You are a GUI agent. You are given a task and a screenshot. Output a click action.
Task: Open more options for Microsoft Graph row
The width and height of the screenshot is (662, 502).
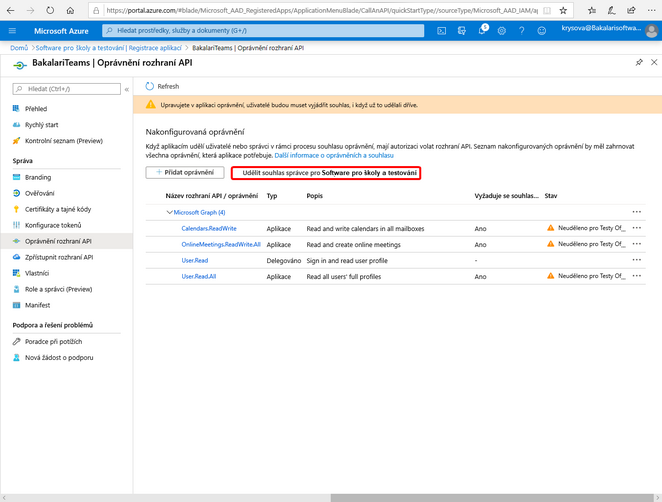[x=637, y=212]
